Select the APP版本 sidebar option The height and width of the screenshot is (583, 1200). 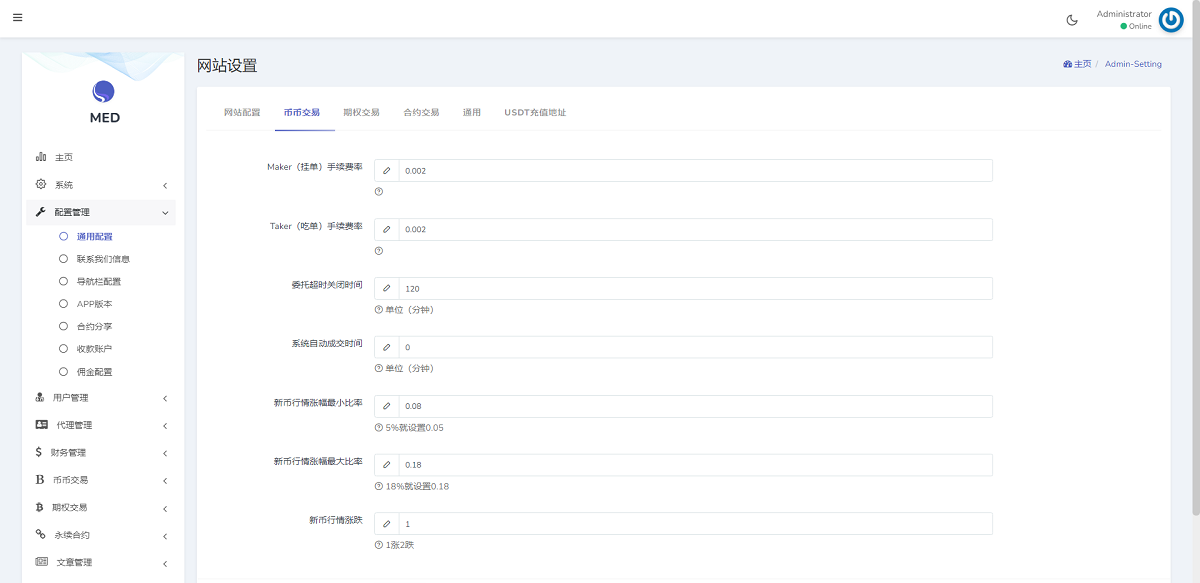click(x=94, y=304)
